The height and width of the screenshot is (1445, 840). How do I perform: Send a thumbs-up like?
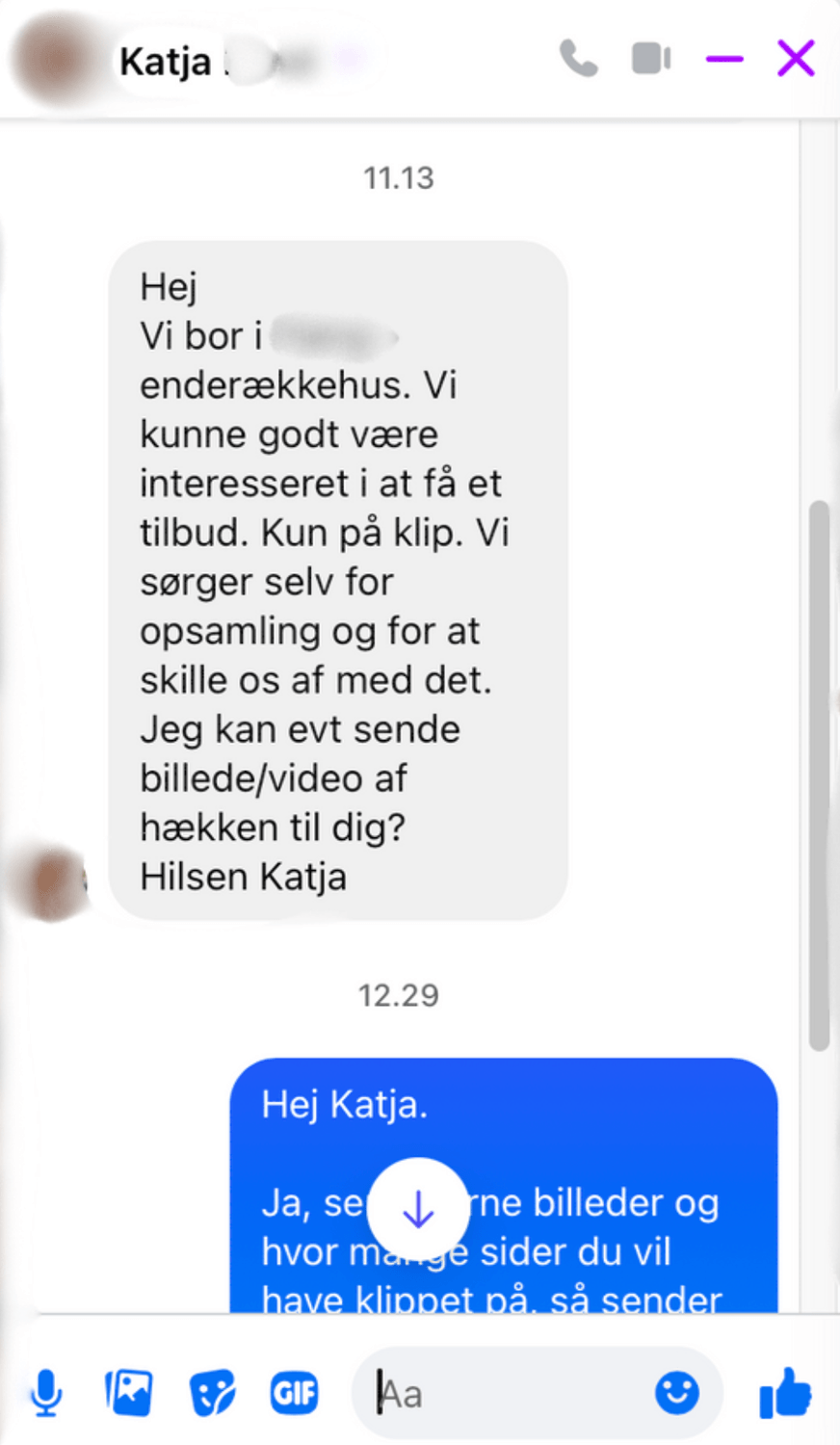click(785, 1393)
